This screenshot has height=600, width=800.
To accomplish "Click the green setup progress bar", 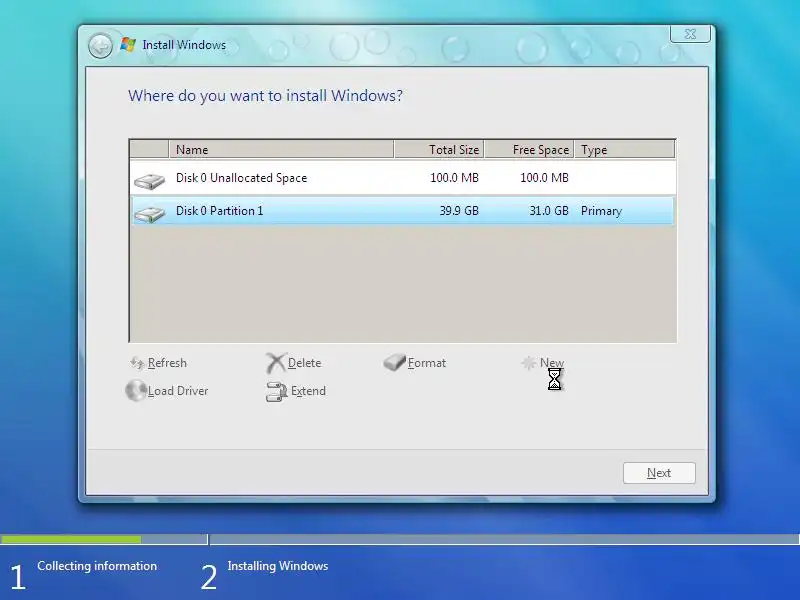I will pyautogui.click(x=71, y=539).
